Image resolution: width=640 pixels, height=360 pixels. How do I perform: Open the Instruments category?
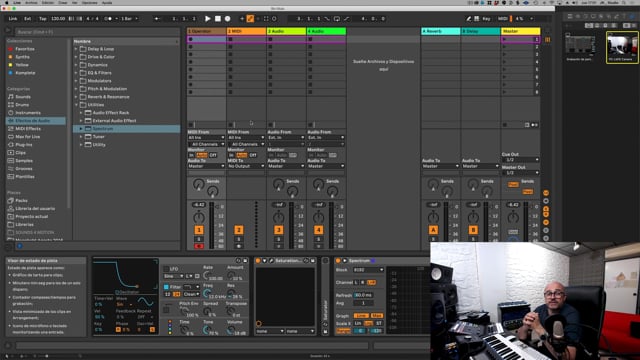(28, 113)
